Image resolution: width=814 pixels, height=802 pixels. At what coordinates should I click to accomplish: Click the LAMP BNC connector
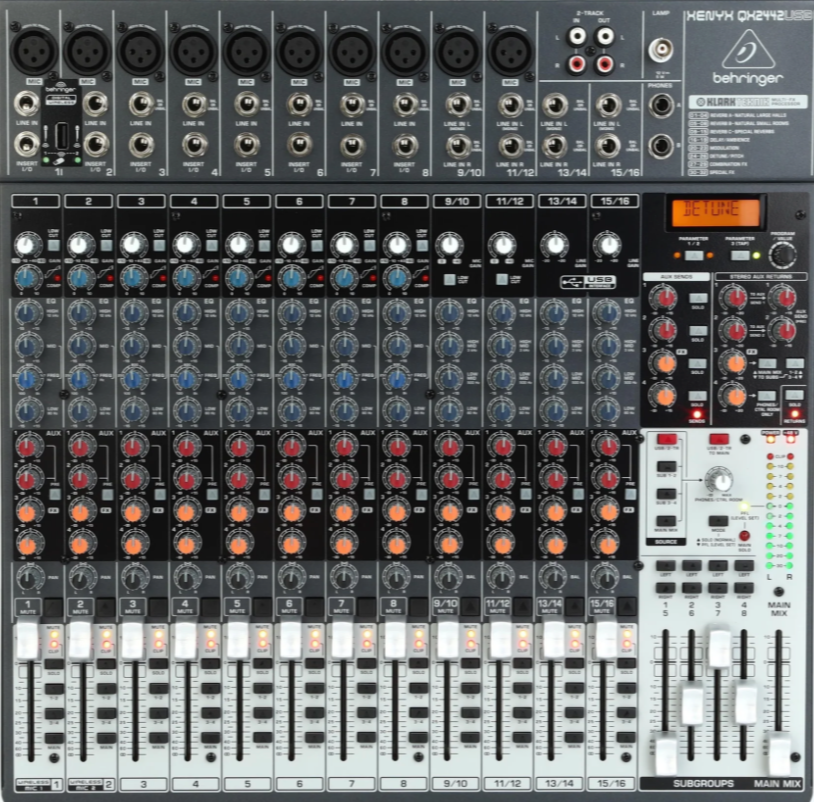pyautogui.click(x=661, y=50)
